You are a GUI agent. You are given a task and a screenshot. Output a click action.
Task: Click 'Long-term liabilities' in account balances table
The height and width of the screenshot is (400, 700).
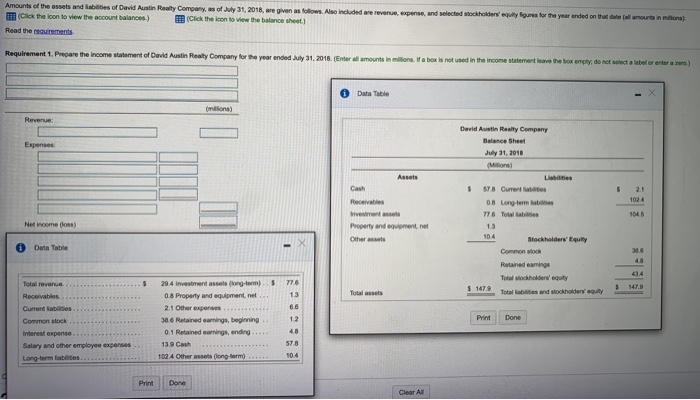coord(51,358)
